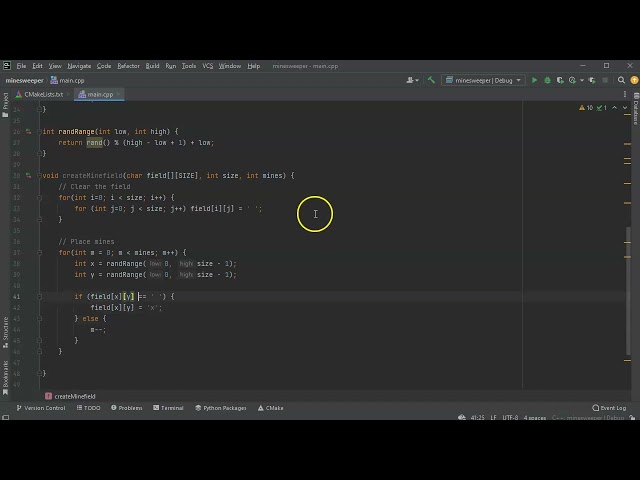The image size is (640, 480).
Task: Click the main.cpp breadcrumb in navigation bar
Action: pos(67,80)
